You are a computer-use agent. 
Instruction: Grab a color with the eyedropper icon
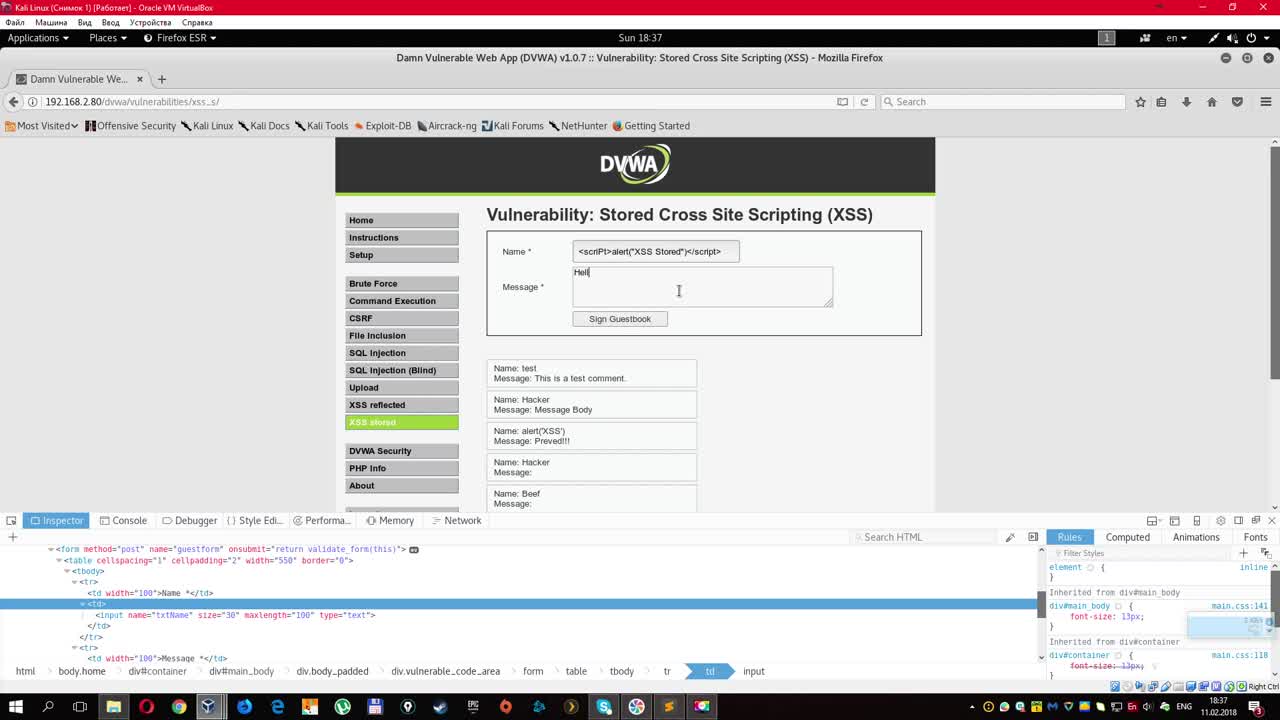(1010, 537)
